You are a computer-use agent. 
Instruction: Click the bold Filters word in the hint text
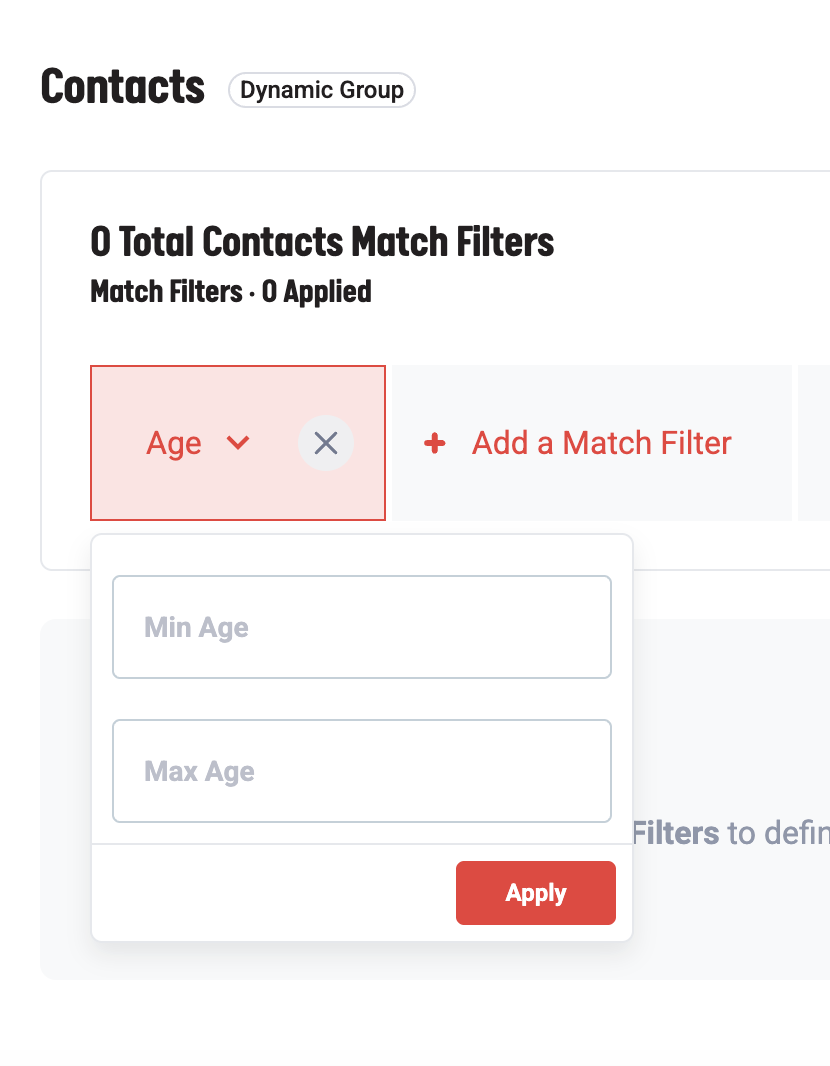click(676, 833)
